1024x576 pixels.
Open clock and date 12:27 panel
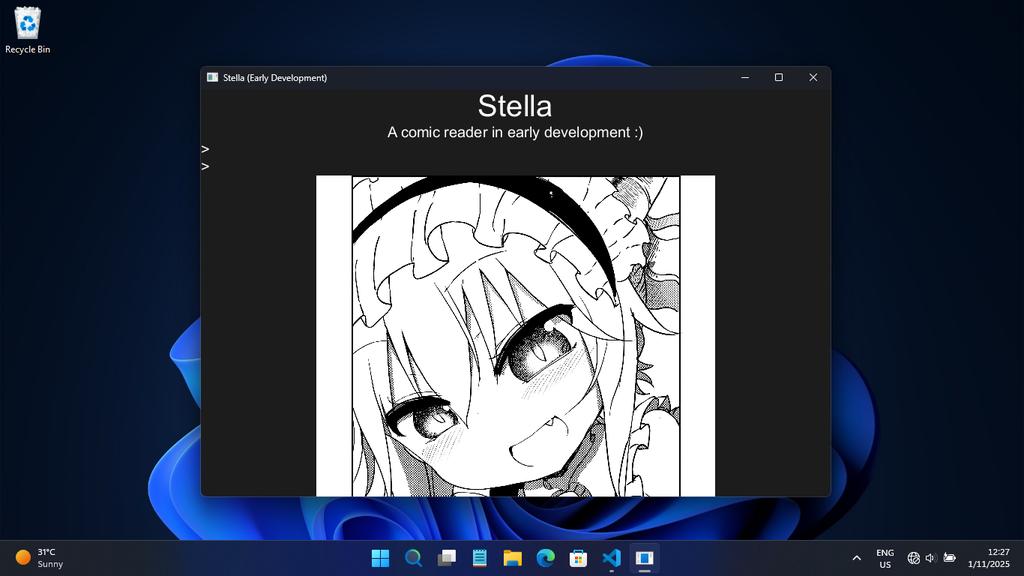[x=989, y=558]
